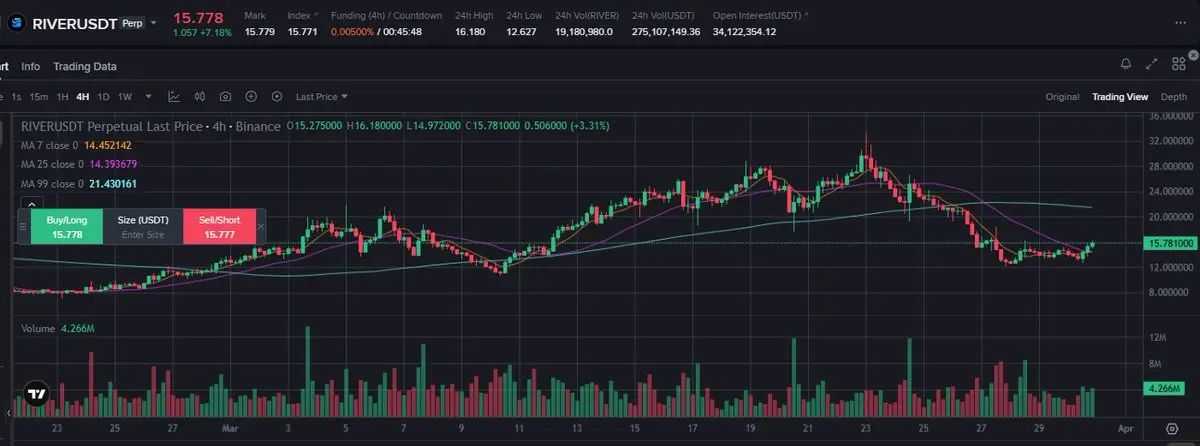This screenshot has width=1200, height=446.
Task: Switch chart view to Depth
Action: point(1174,97)
